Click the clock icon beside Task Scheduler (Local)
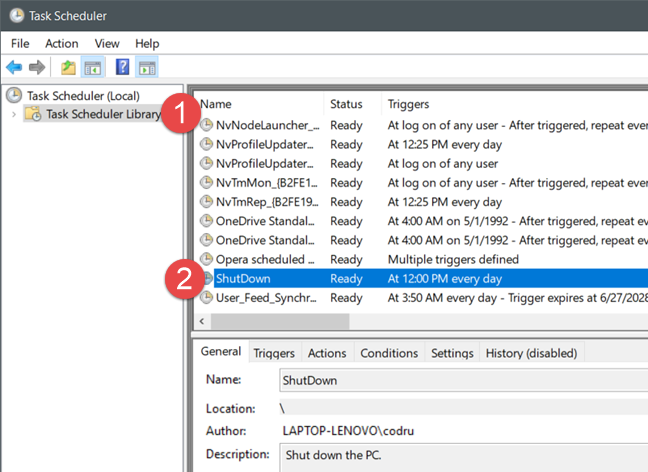The width and height of the screenshot is (648, 472). pos(14,95)
